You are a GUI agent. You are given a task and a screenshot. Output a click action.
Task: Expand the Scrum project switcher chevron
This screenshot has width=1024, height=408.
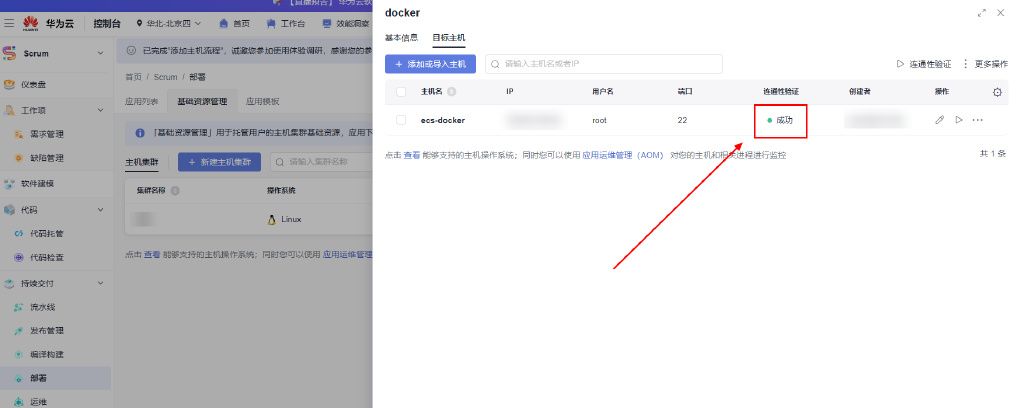tap(101, 54)
